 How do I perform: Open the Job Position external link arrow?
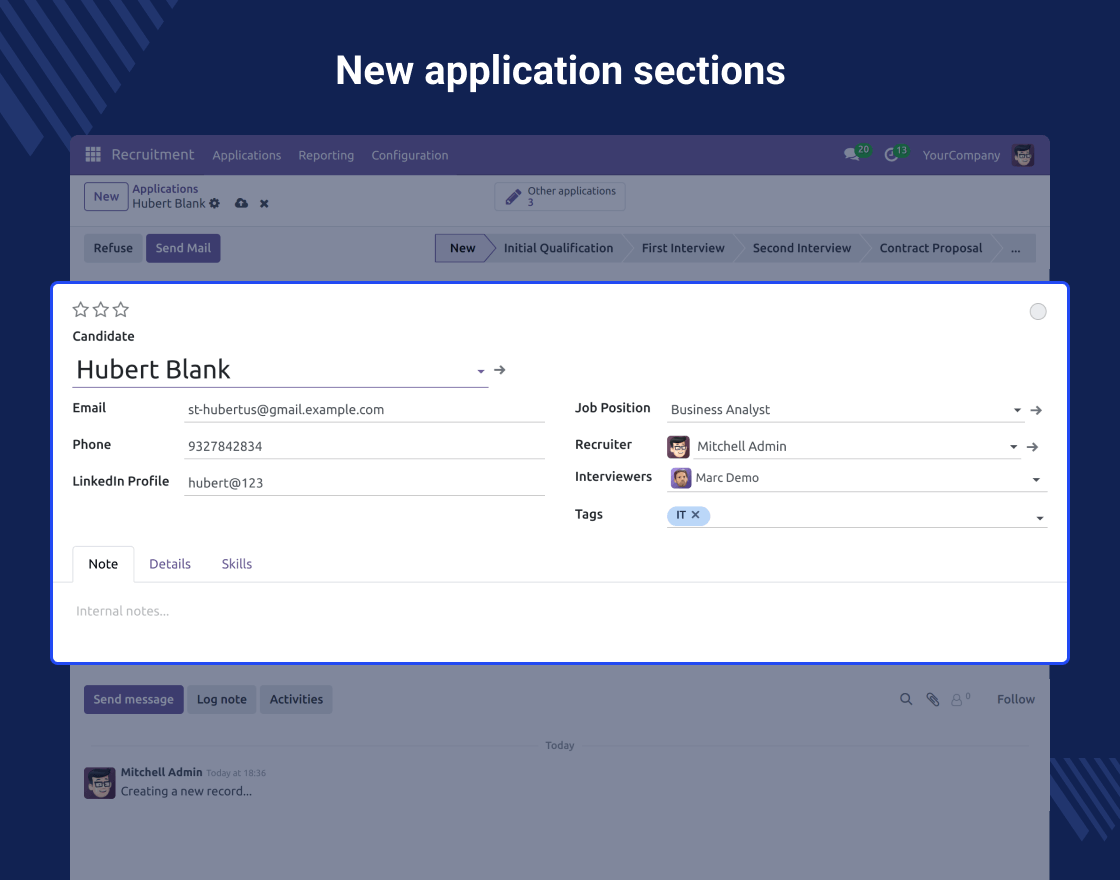[1036, 410]
